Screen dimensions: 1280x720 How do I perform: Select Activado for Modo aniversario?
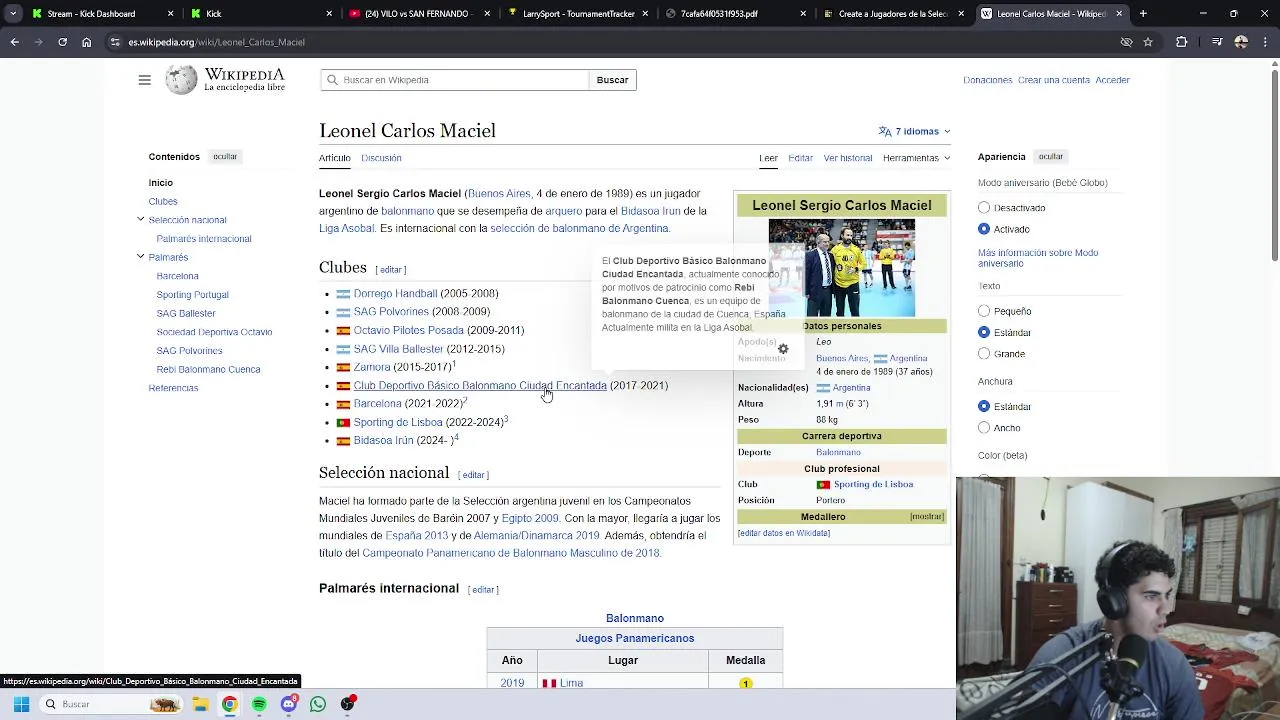point(984,229)
